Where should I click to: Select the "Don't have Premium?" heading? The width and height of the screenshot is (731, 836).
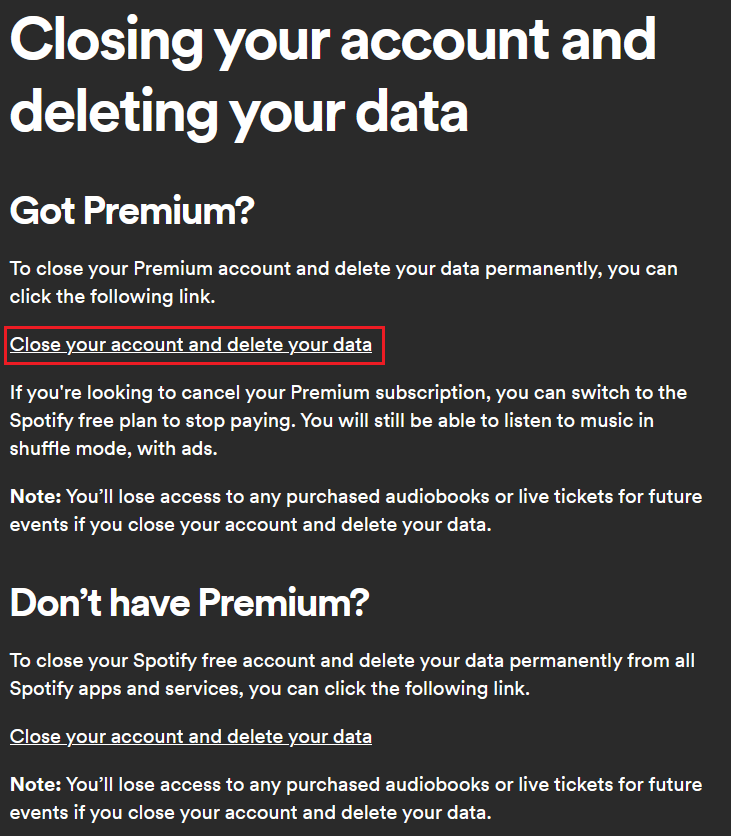click(x=189, y=603)
